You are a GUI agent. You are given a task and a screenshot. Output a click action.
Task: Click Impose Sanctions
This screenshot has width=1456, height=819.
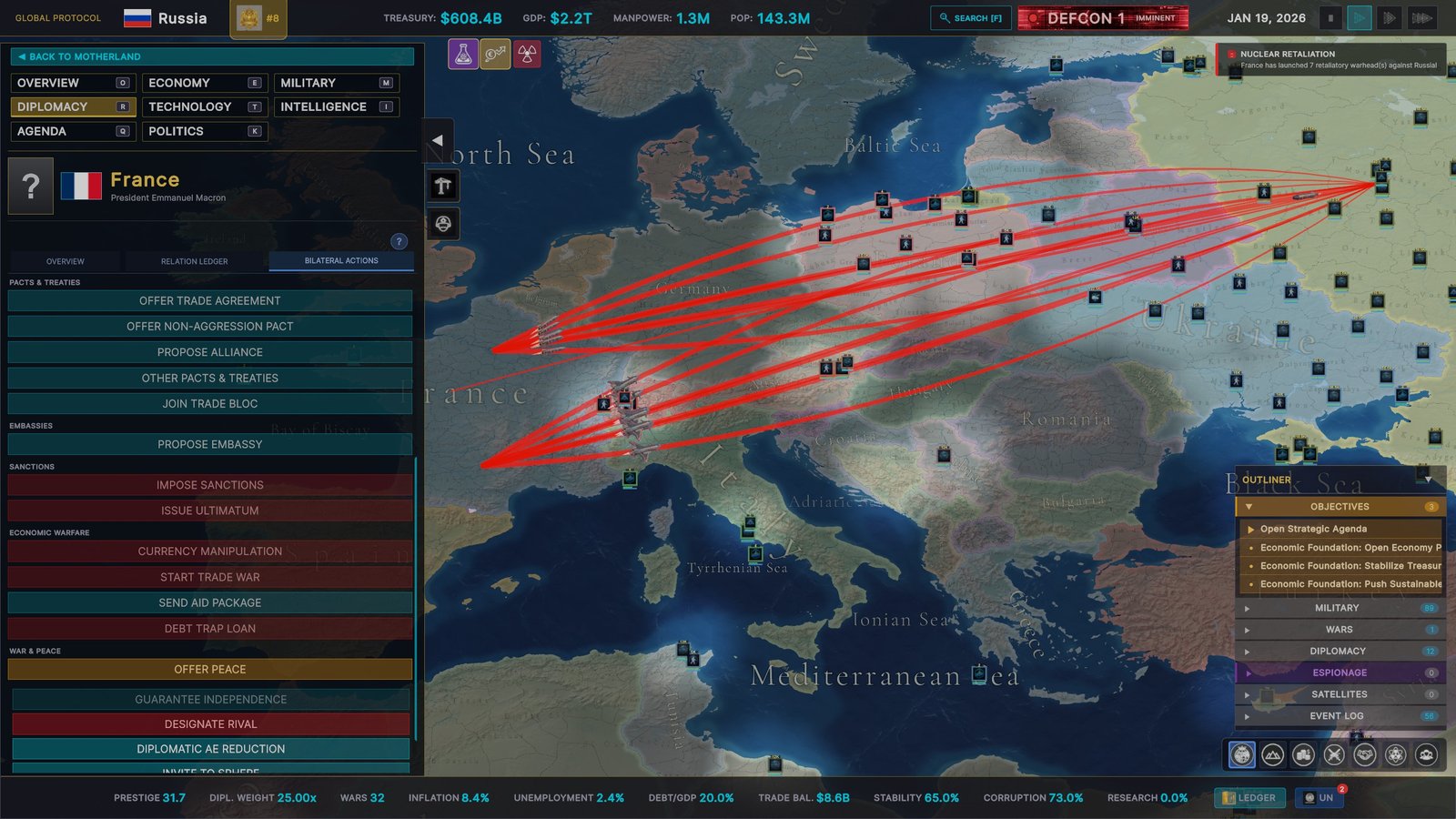coord(210,485)
